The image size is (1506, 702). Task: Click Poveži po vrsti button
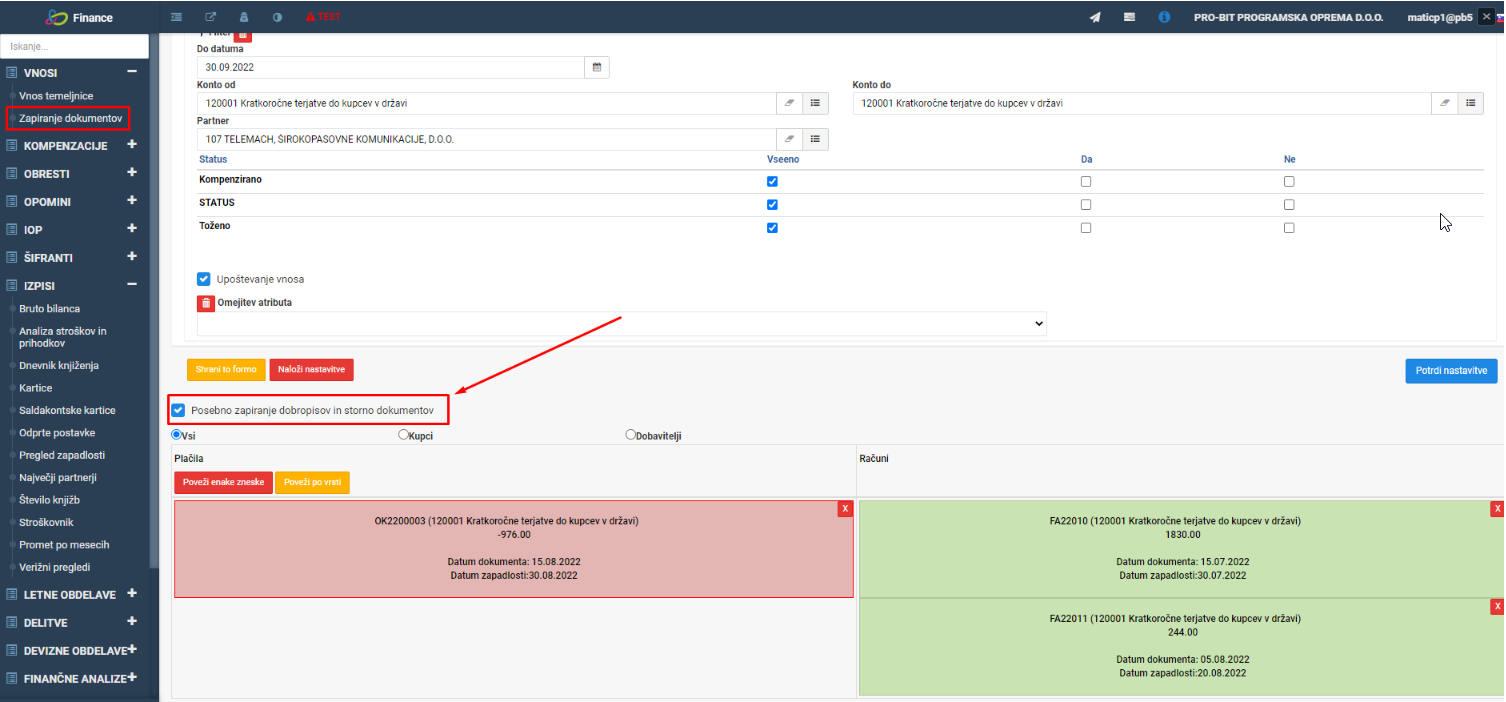point(312,482)
